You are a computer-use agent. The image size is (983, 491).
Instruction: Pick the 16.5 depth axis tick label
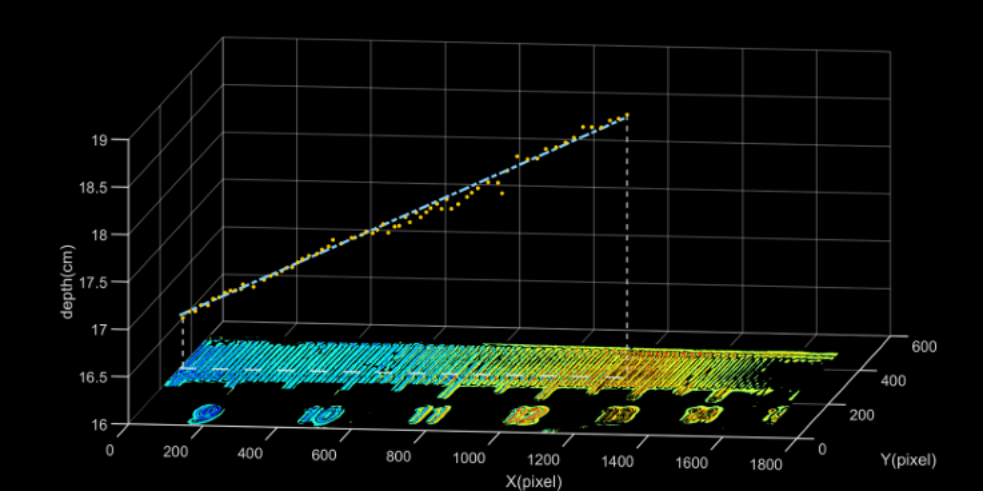click(x=97, y=377)
